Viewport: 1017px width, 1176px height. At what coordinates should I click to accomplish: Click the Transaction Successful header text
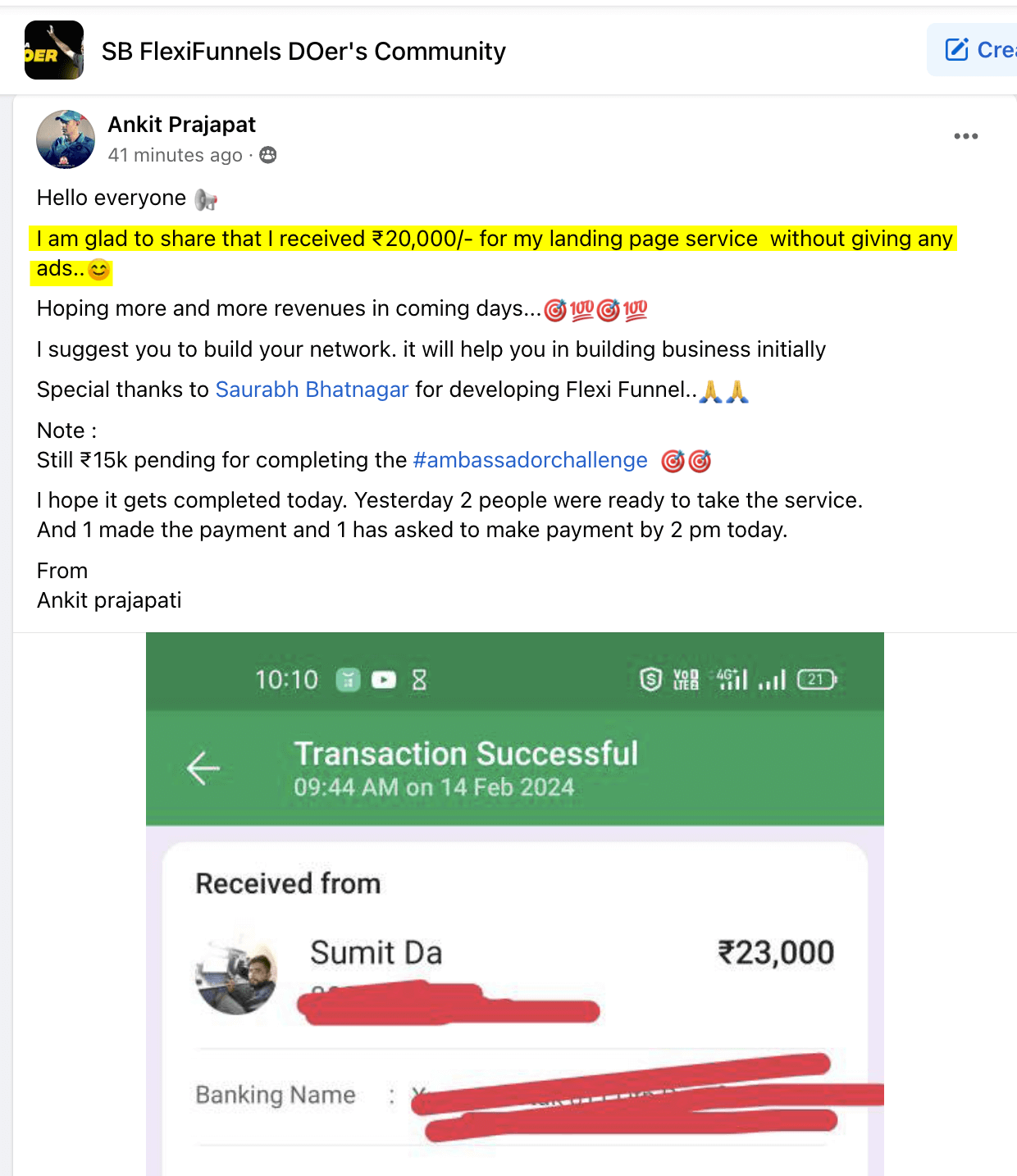pyautogui.click(x=466, y=754)
